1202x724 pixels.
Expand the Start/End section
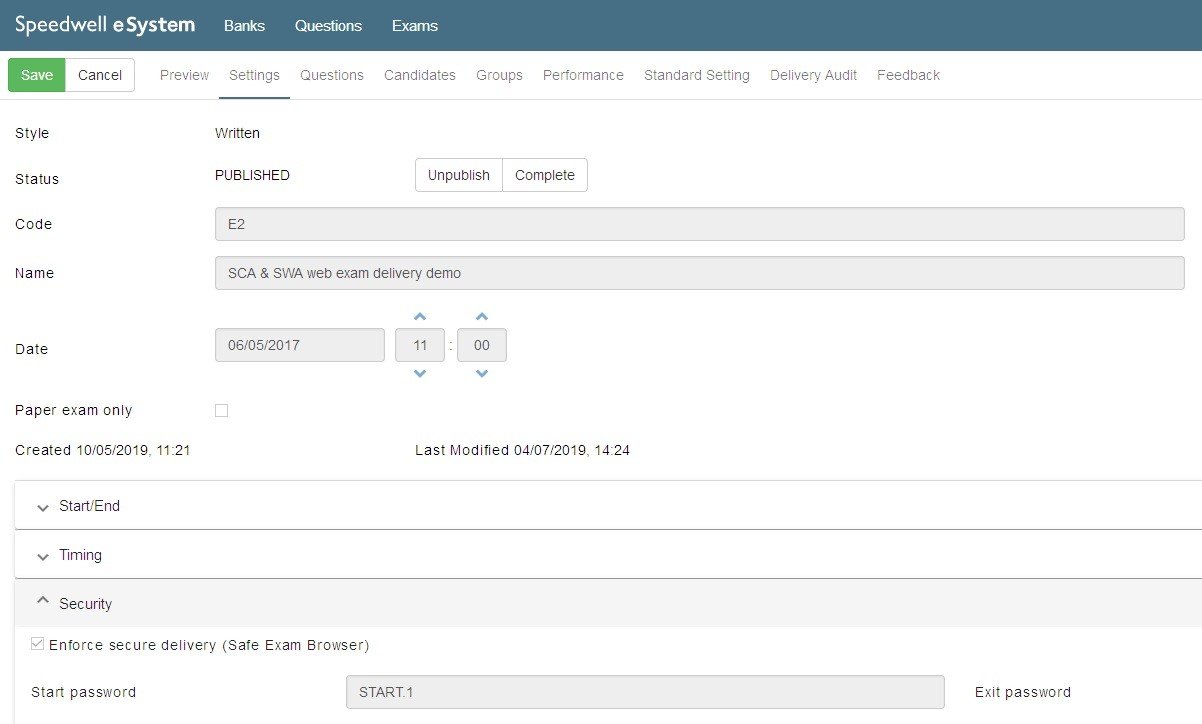pos(89,506)
